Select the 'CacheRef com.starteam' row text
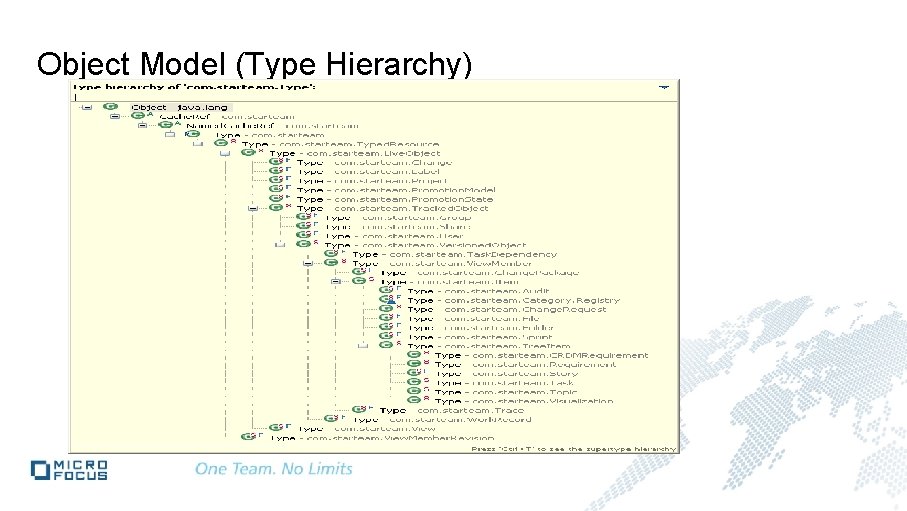This screenshot has width=907, height=511. click(x=227, y=116)
